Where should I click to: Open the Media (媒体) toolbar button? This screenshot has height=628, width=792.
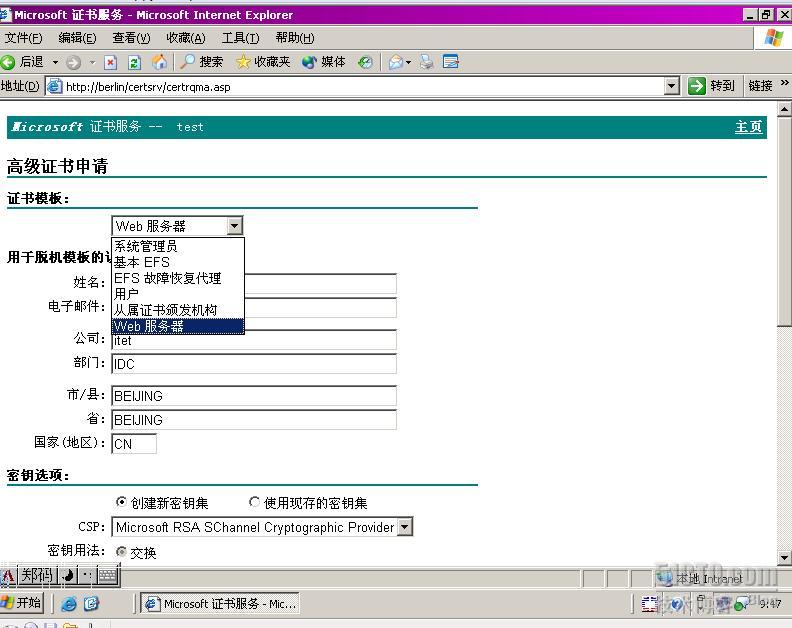pyautogui.click(x=323, y=62)
